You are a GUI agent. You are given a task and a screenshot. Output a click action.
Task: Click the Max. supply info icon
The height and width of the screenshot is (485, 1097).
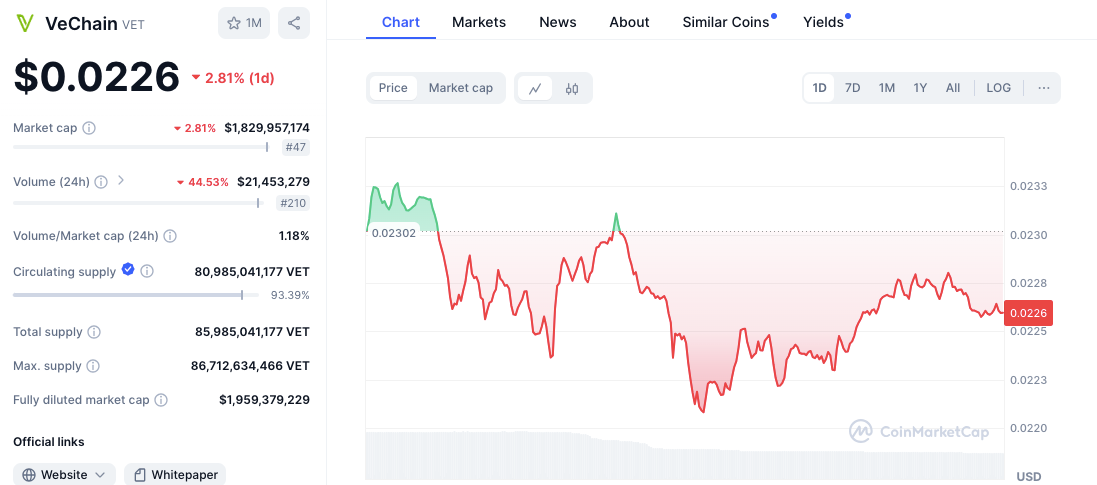(93, 366)
